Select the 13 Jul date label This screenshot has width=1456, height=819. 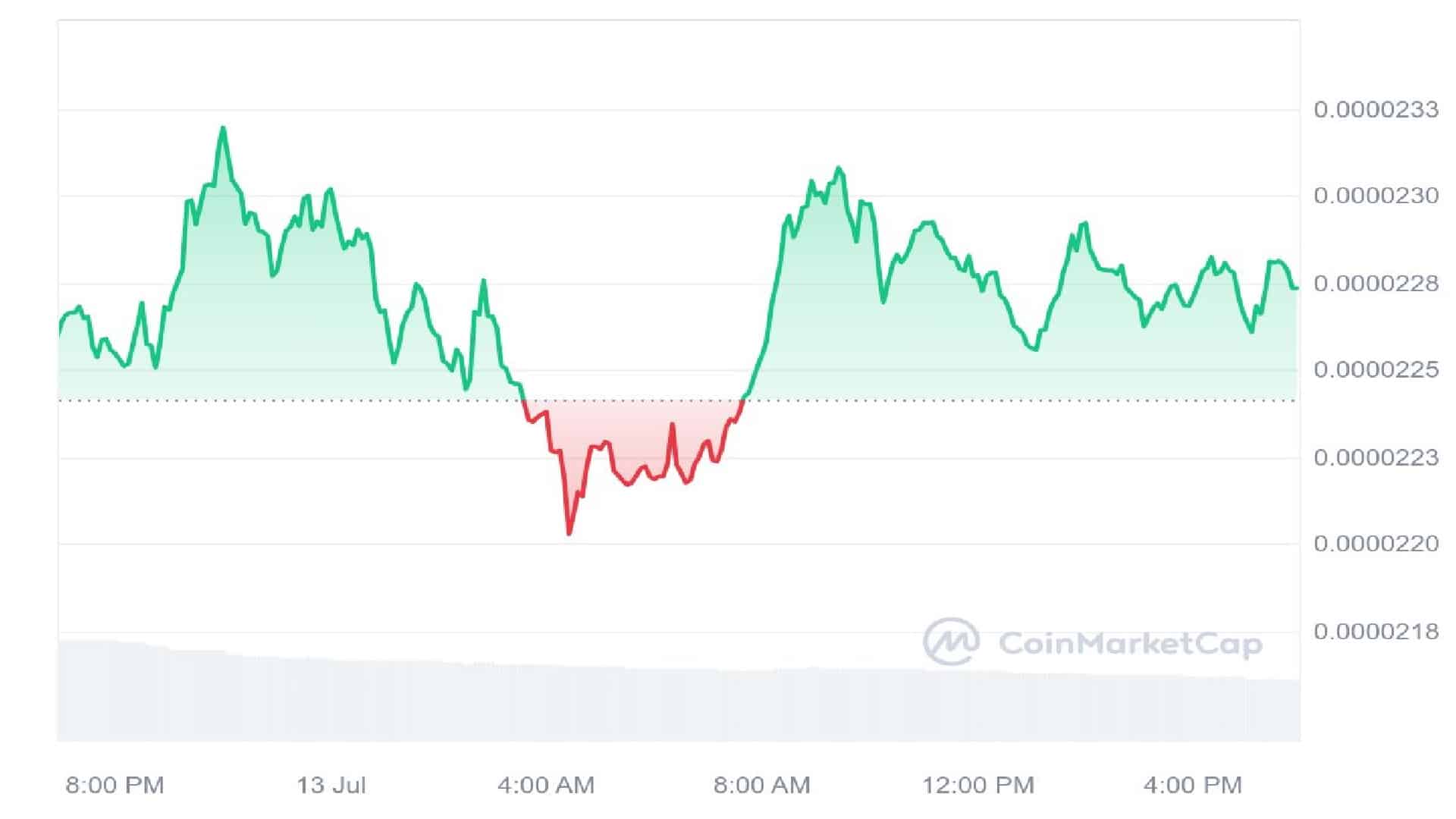click(x=331, y=785)
